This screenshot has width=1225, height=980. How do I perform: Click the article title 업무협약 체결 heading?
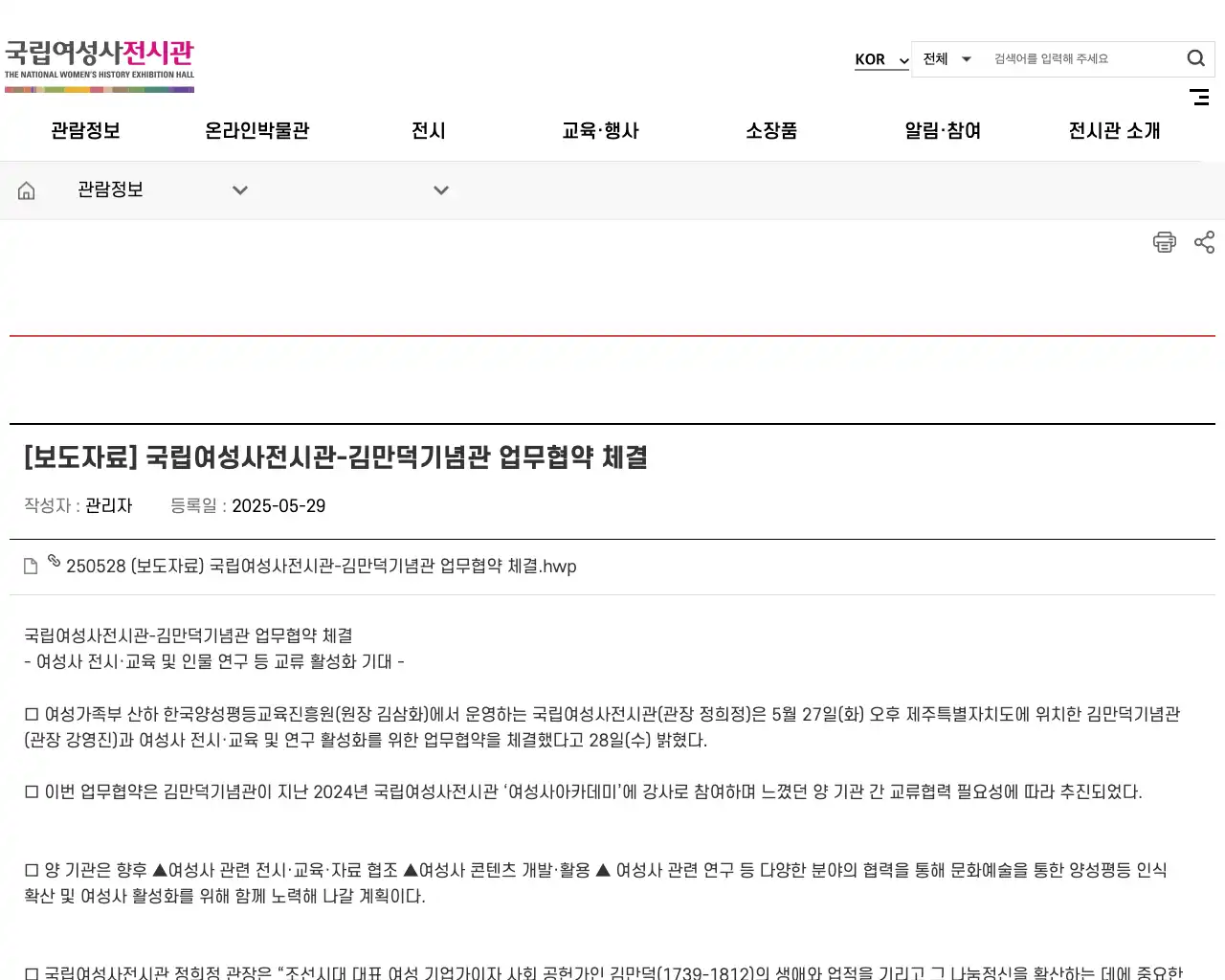[x=336, y=457]
